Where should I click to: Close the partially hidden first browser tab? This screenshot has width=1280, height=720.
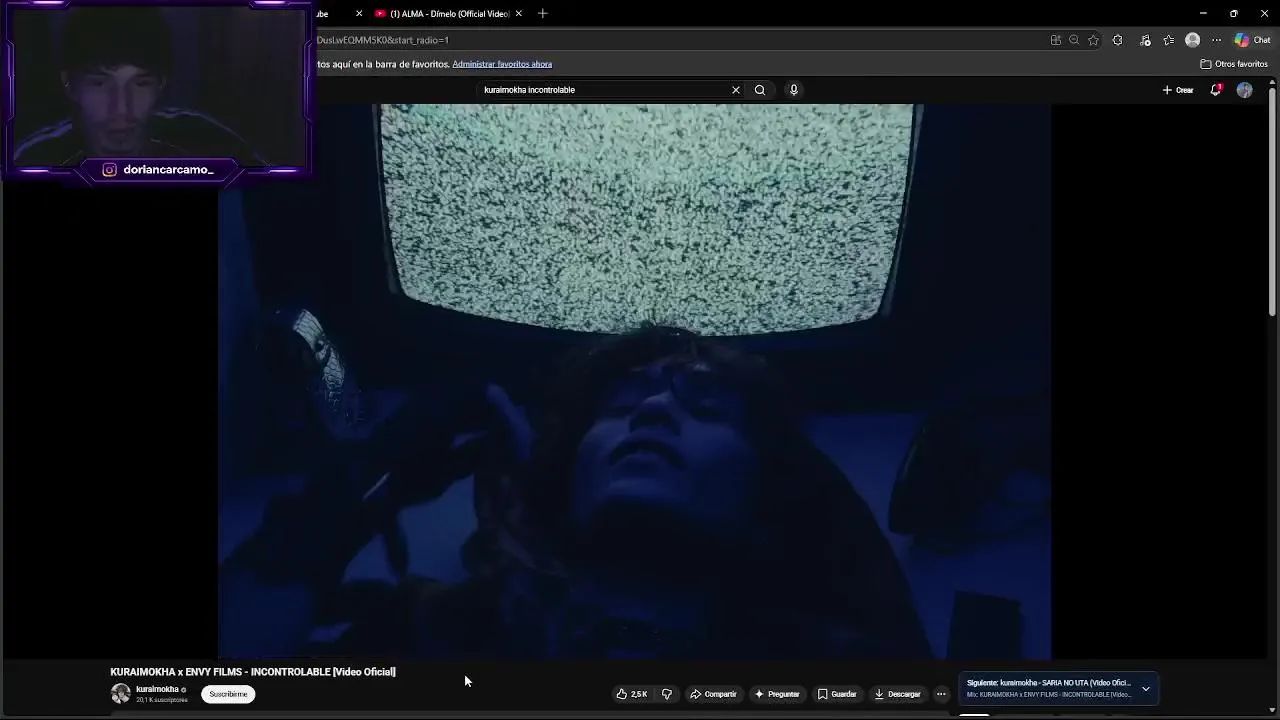point(359,14)
